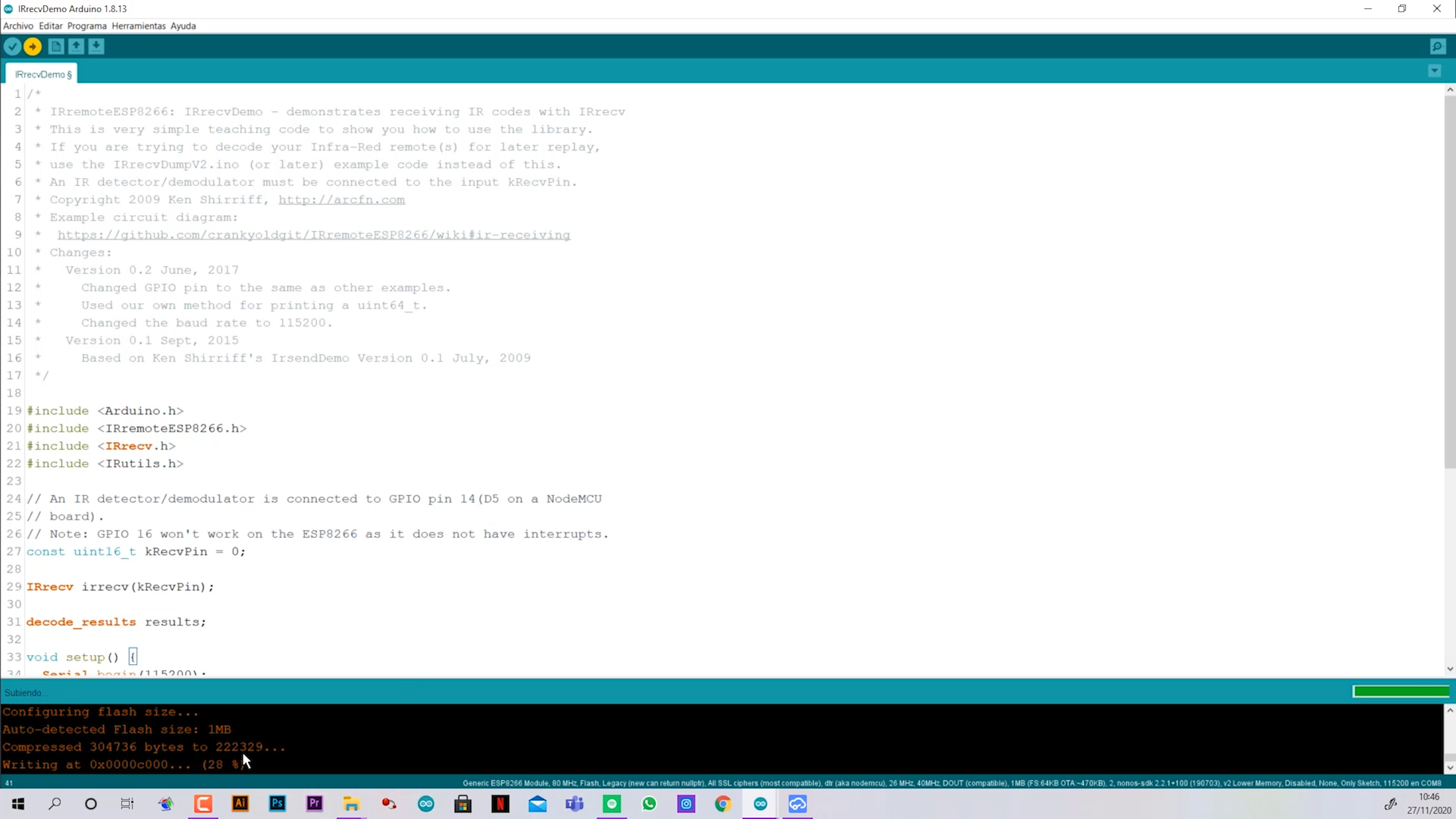This screenshot has width=1456, height=819.
Task: Create a new sketch with New icon
Action: click(56, 47)
